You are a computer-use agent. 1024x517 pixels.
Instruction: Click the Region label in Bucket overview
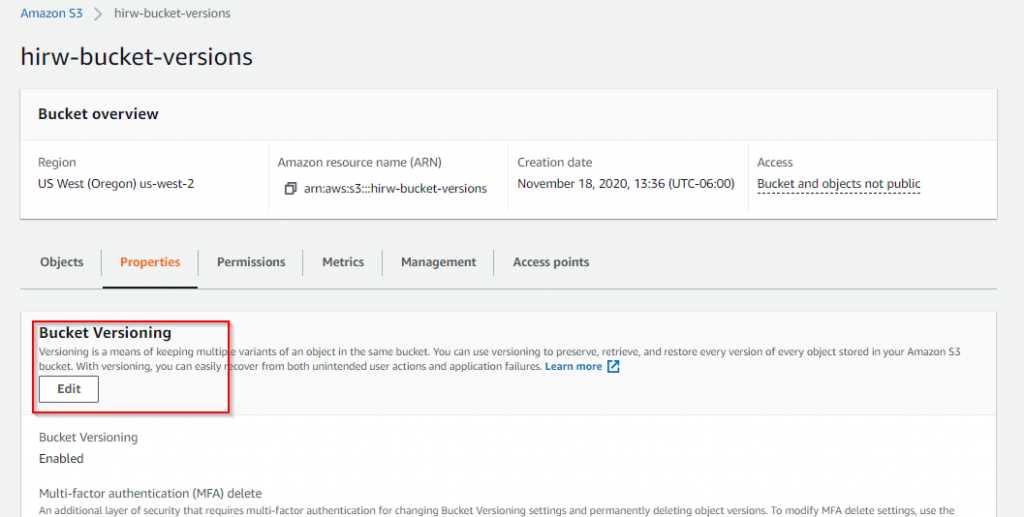tap(57, 163)
